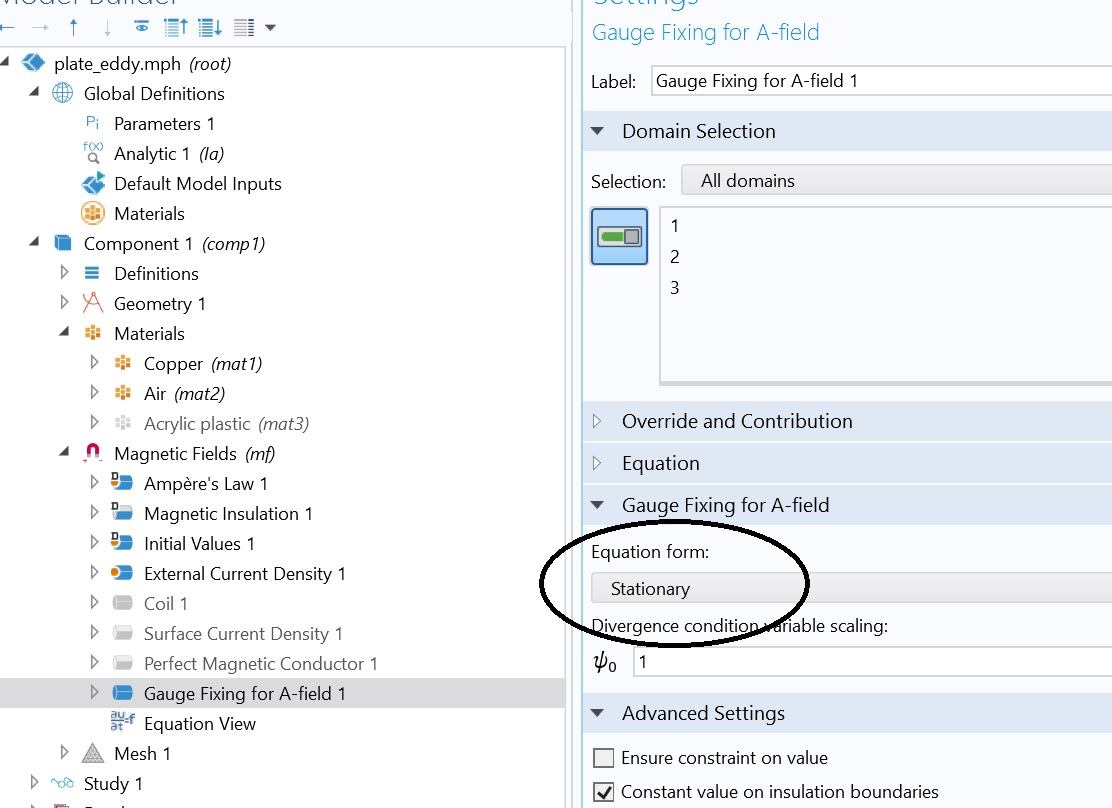Screen dimensions: 1112x808
Task: Expand the Study 1 node
Action: pyautogui.click(x=35, y=783)
